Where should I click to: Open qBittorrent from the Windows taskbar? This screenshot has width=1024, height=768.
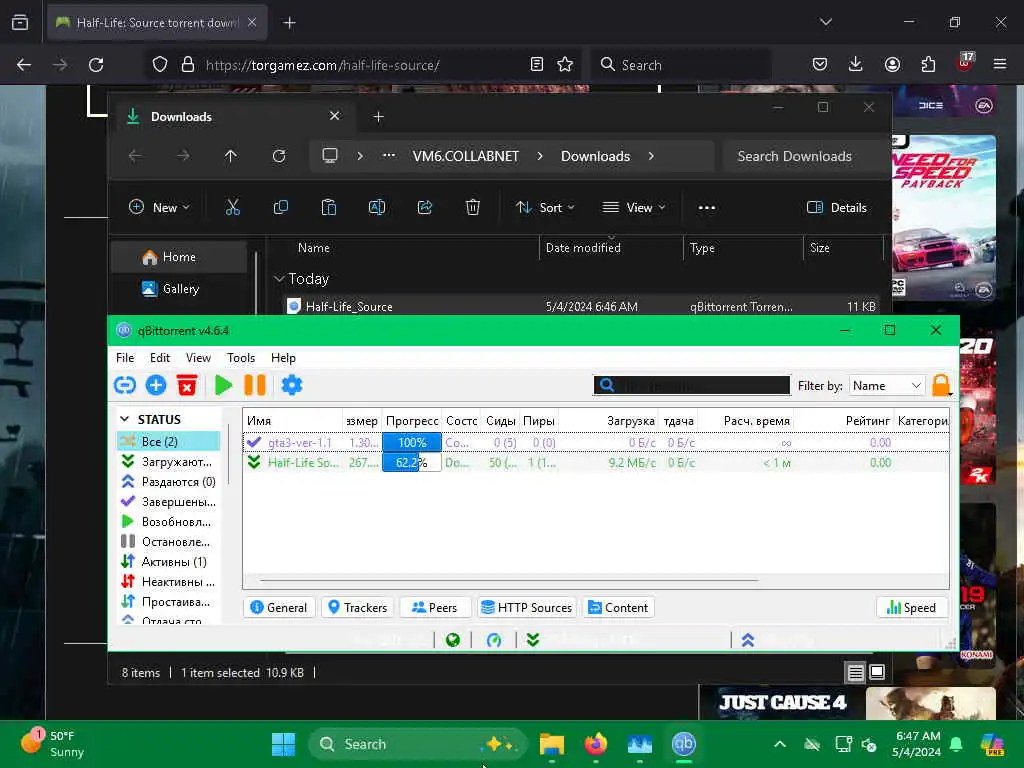684,744
